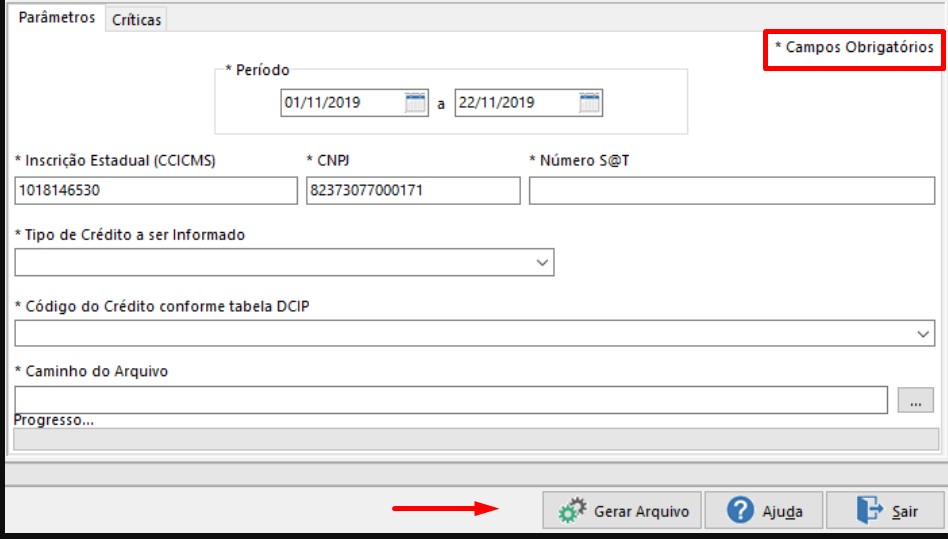The height and width of the screenshot is (539, 948).
Task: Click the Caminho do Arquivo text field
Action: [x=451, y=400]
